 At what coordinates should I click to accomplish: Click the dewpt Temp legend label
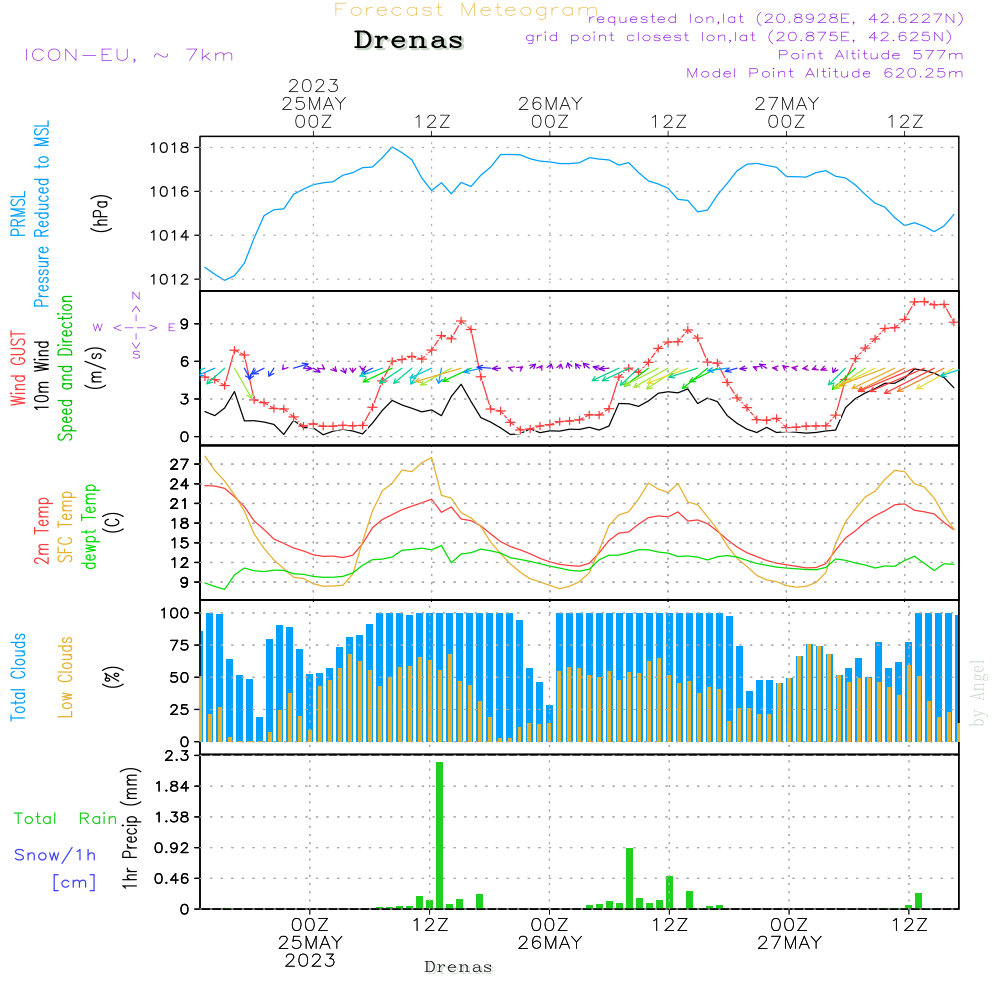[89, 526]
